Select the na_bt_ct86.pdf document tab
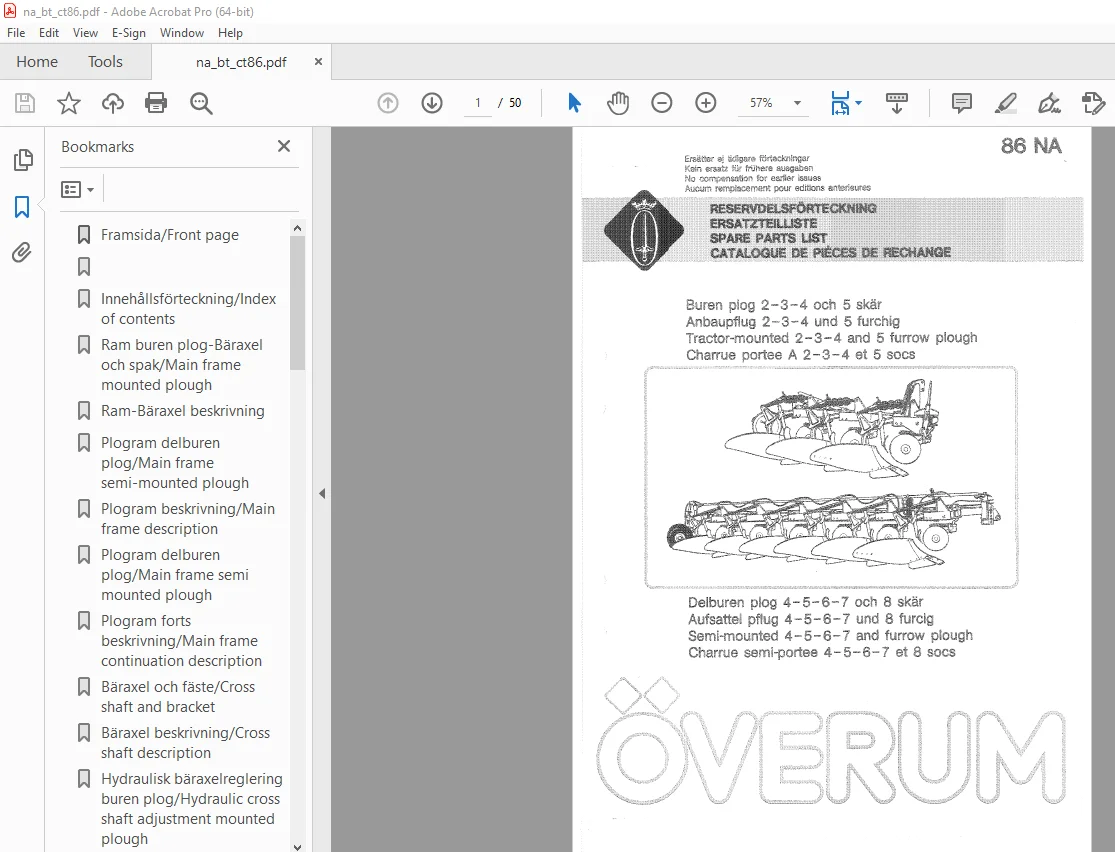Screen dimensions: 1115x852 (x=241, y=62)
